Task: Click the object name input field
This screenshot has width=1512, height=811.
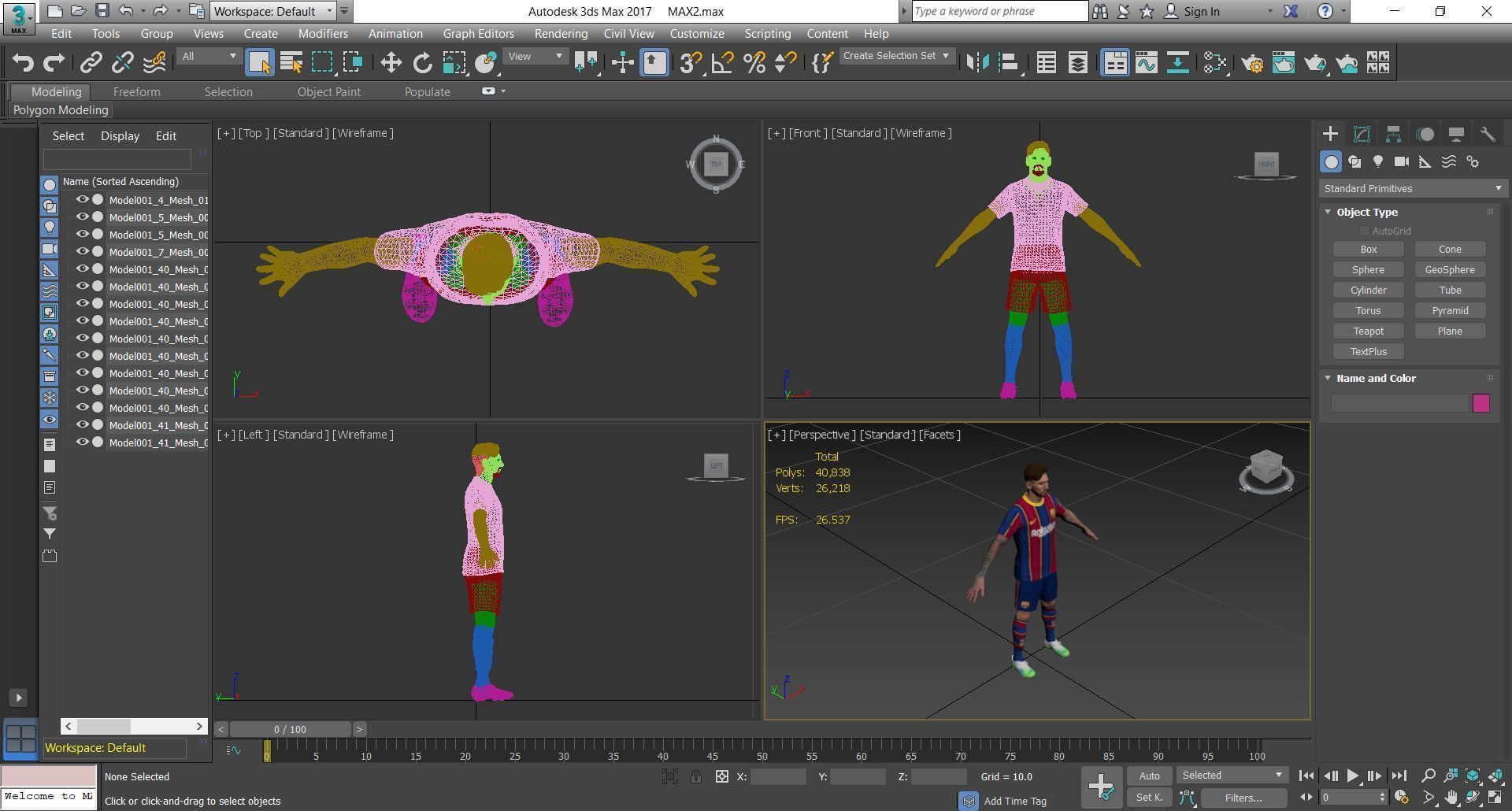Action: [x=1399, y=403]
